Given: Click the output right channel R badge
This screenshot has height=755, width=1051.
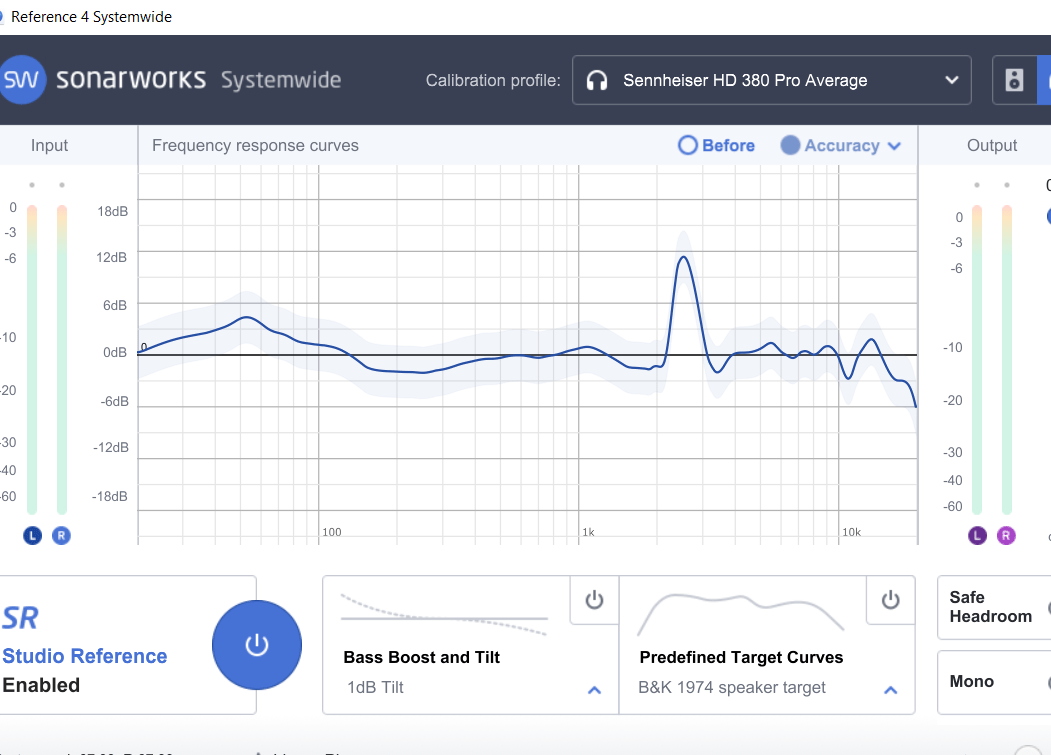Looking at the screenshot, I should pyautogui.click(x=1006, y=536).
